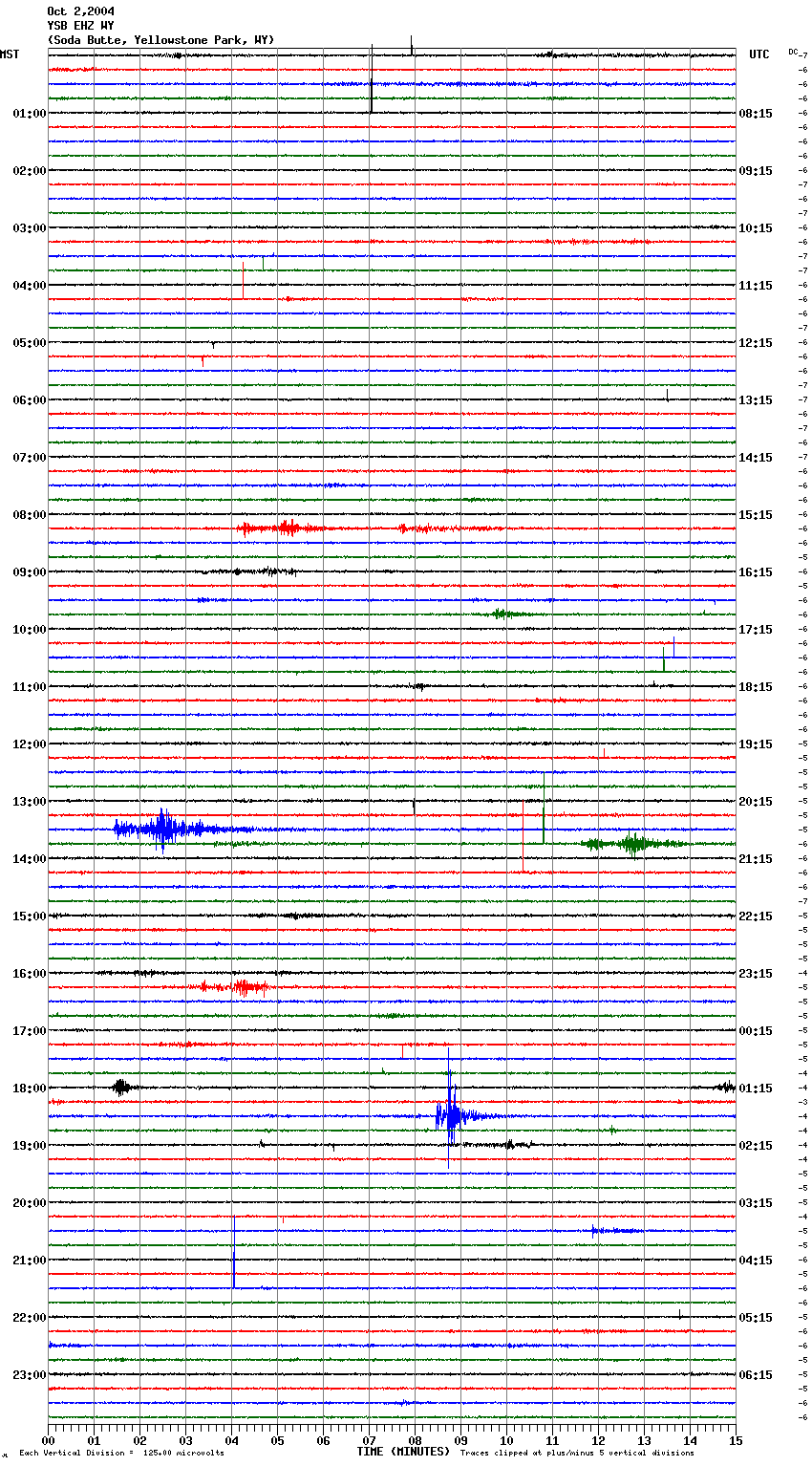Click the MST time label "21:00"
The width and height of the screenshot is (812, 1466).
30,1261
